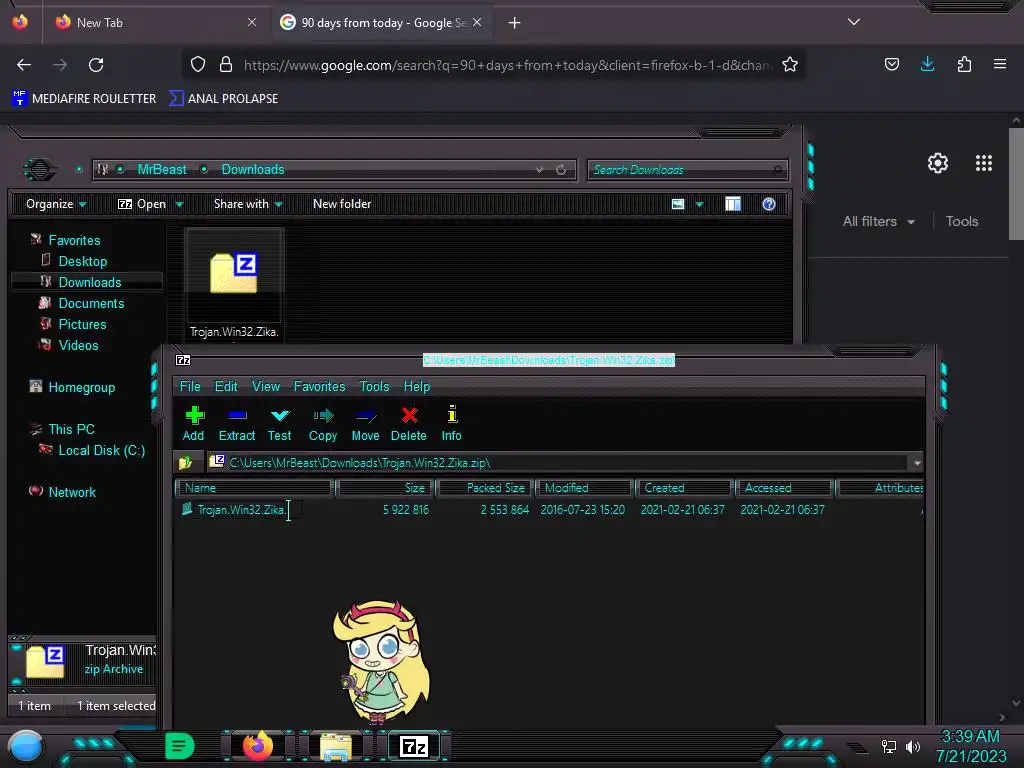Sort 7-Zip list by Size column

click(385, 488)
